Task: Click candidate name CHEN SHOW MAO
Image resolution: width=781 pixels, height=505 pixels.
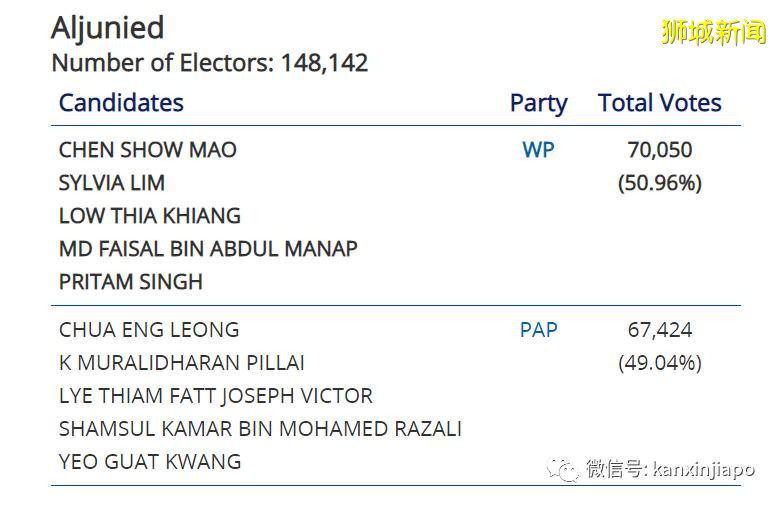Action: pos(148,150)
